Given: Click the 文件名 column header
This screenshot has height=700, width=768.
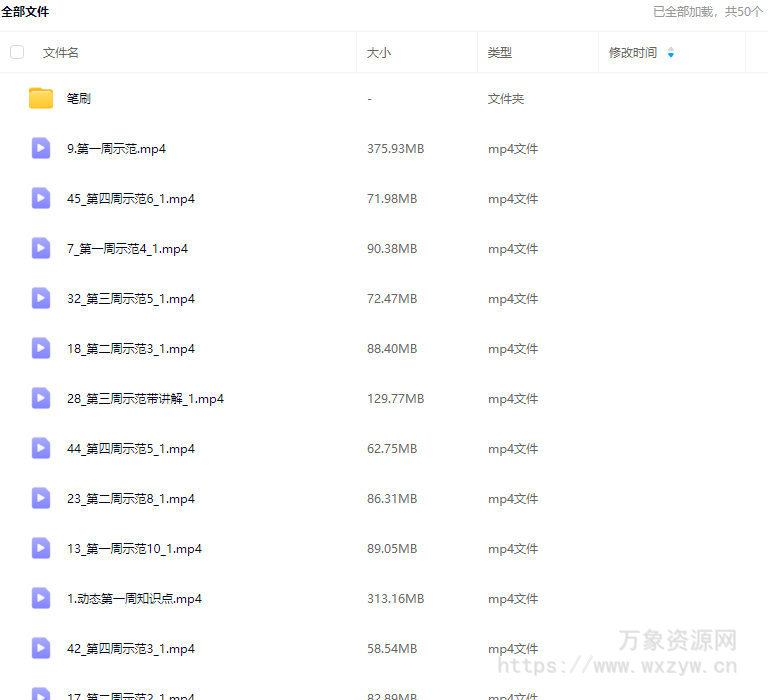Looking at the screenshot, I should [60, 52].
